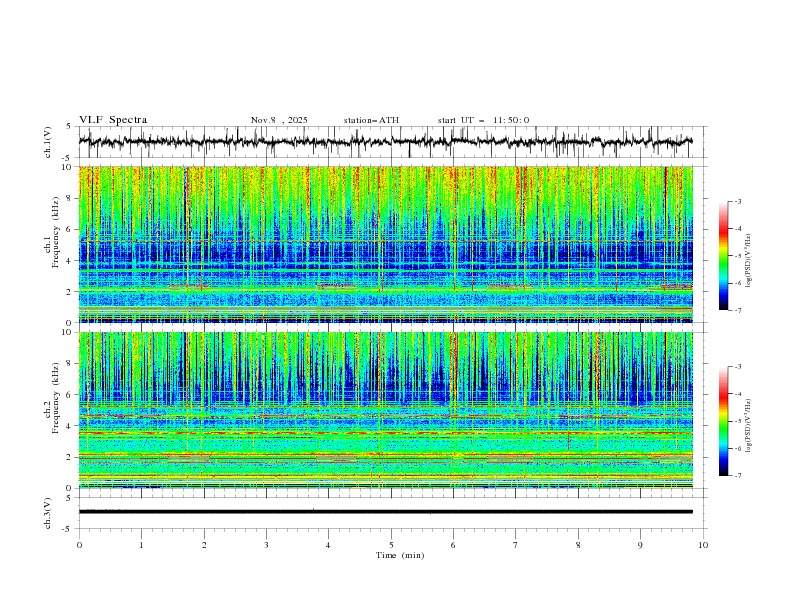Click the "start UT = 11:50:0" text
792x612 pixels.
point(483,120)
